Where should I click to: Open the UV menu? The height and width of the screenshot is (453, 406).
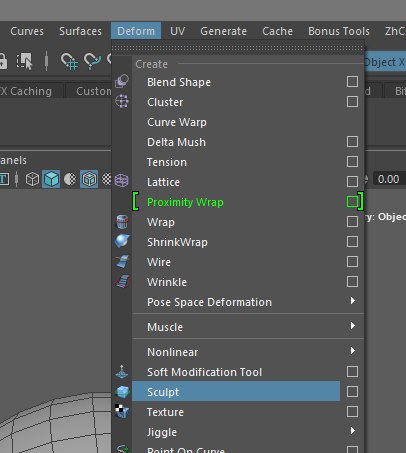click(x=177, y=31)
